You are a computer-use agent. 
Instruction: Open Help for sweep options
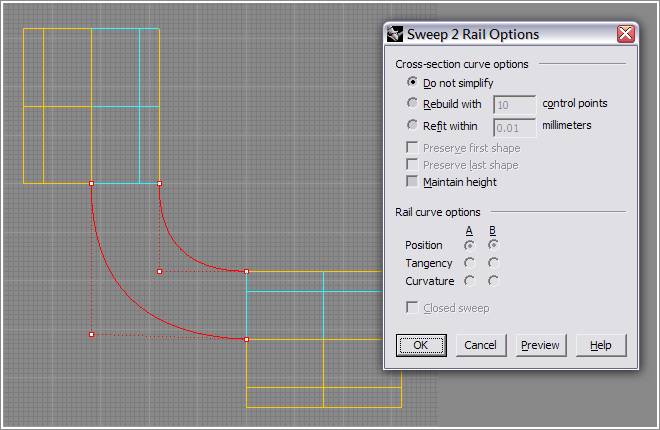click(601, 345)
